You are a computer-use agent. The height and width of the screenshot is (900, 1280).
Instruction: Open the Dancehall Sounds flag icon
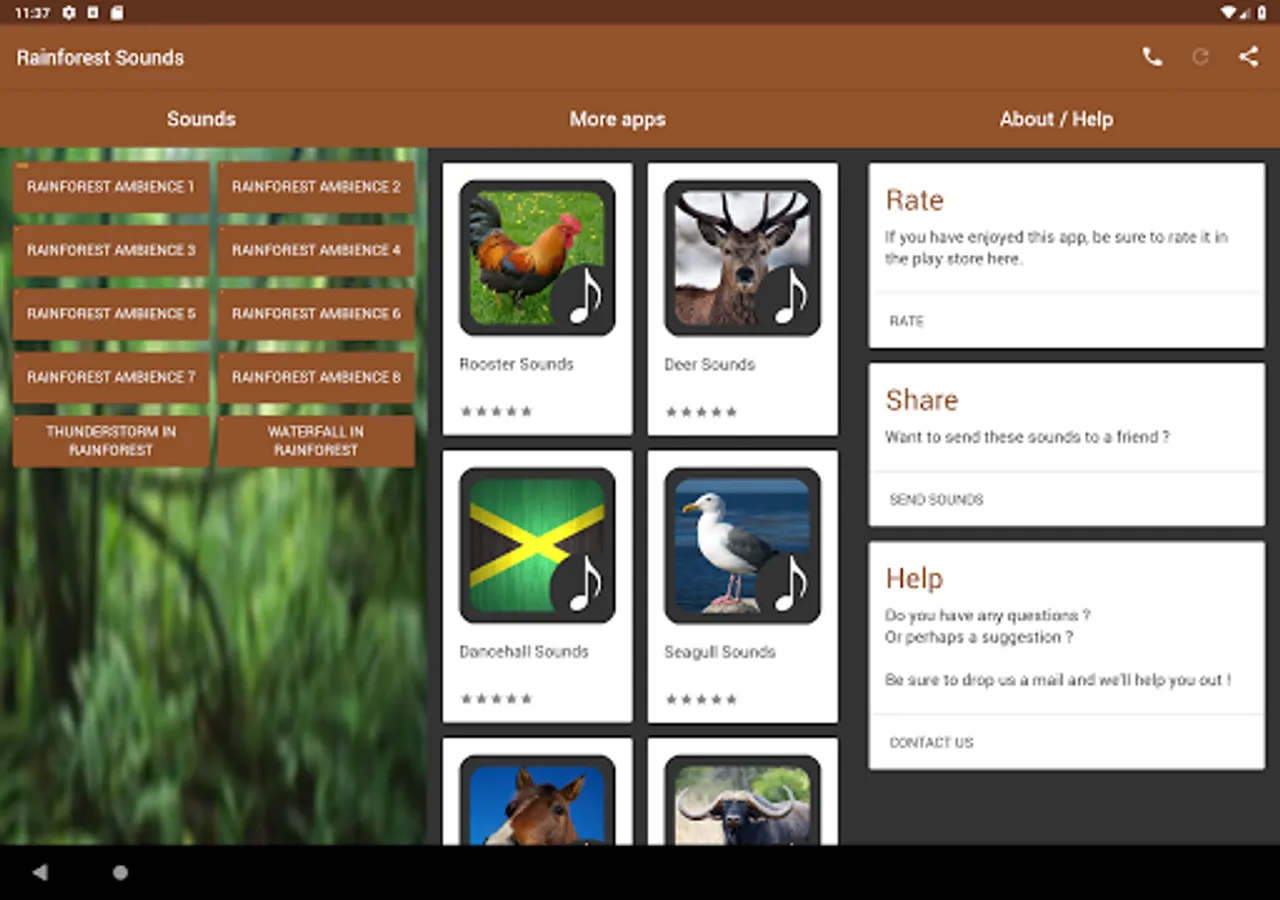pos(537,545)
